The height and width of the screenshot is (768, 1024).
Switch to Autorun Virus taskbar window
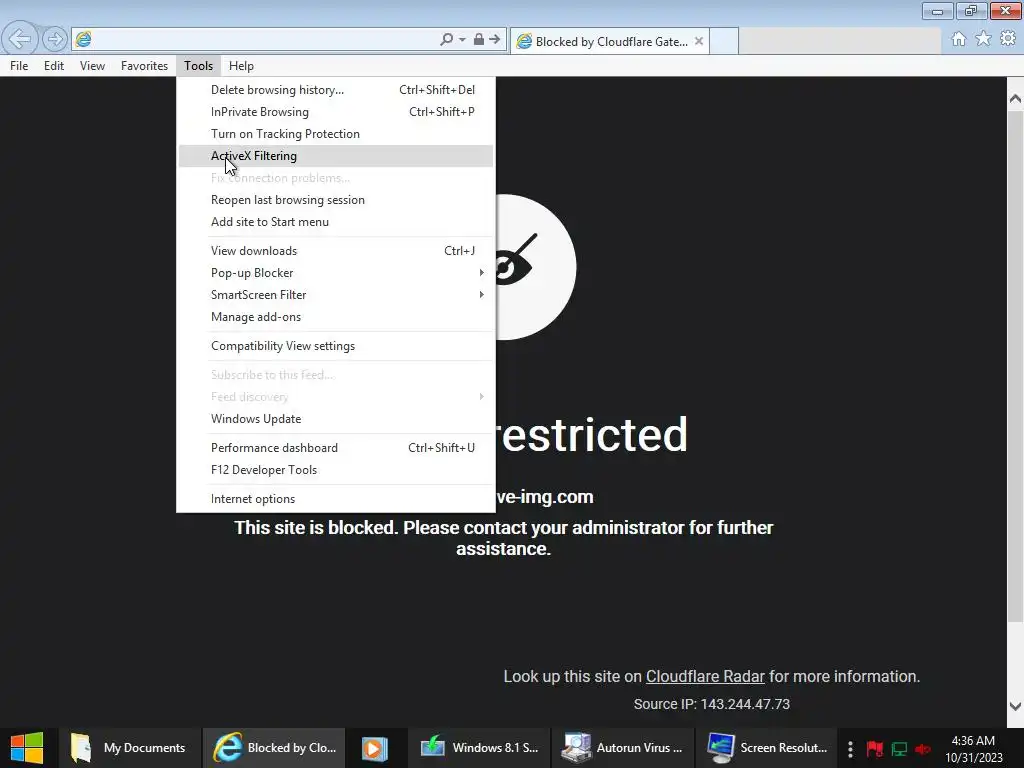point(622,748)
